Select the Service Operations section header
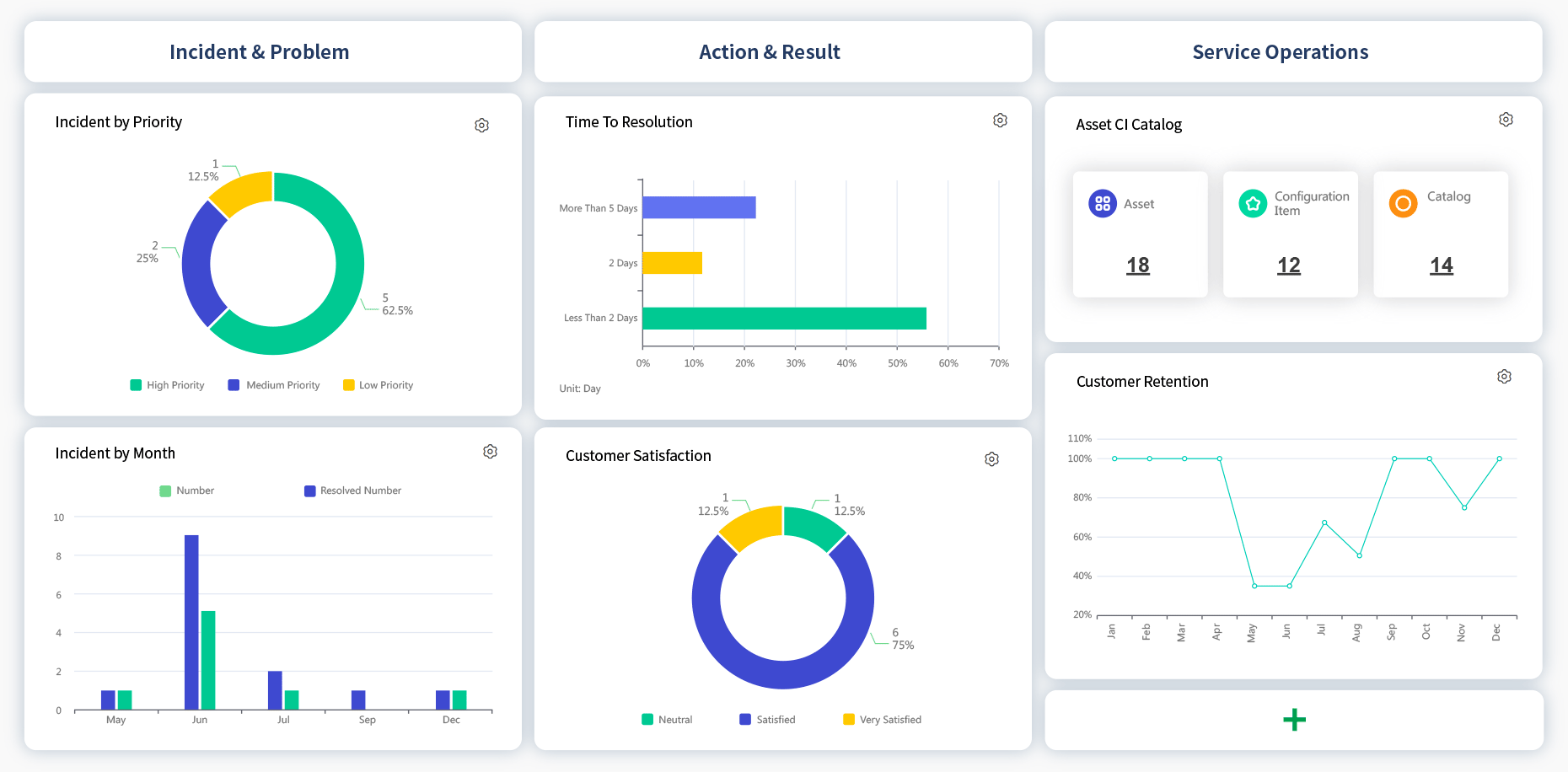 pyautogui.click(x=1280, y=52)
